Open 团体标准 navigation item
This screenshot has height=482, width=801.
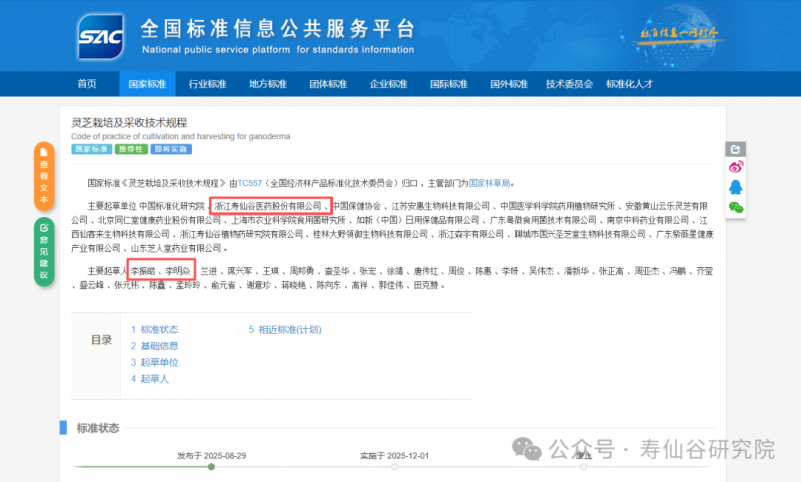click(x=328, y=84)
